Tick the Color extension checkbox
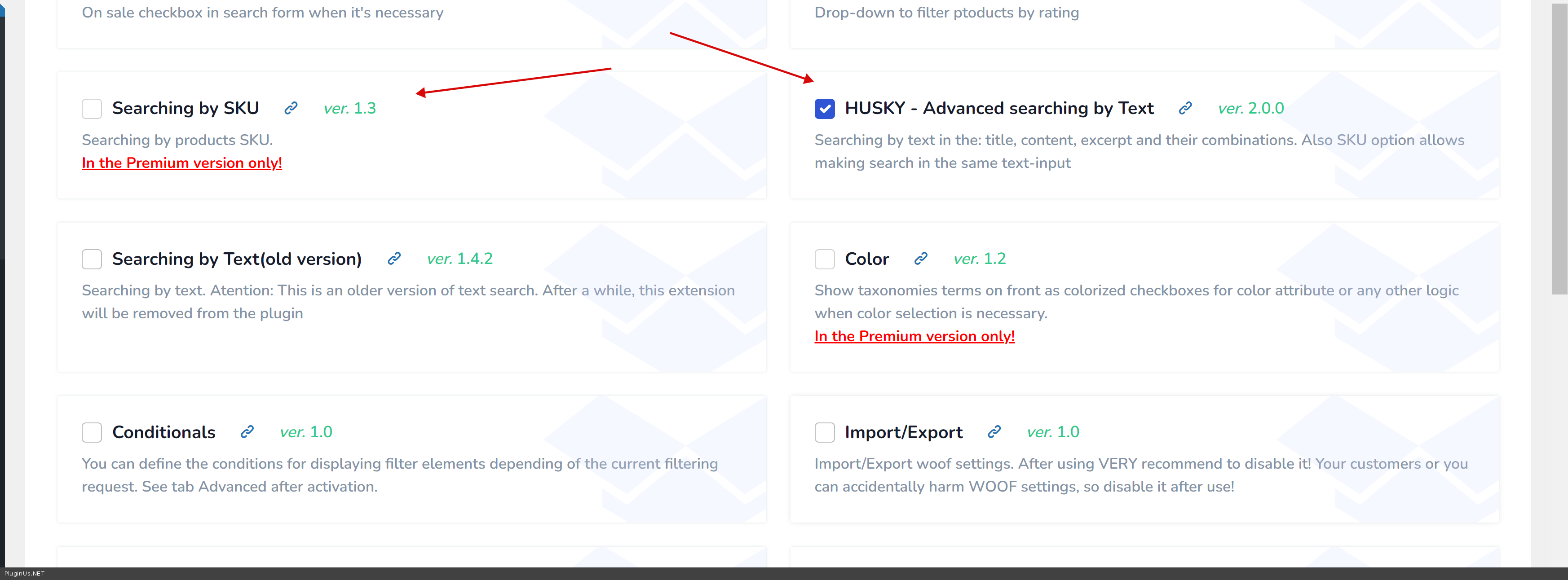 pos(824,259)
